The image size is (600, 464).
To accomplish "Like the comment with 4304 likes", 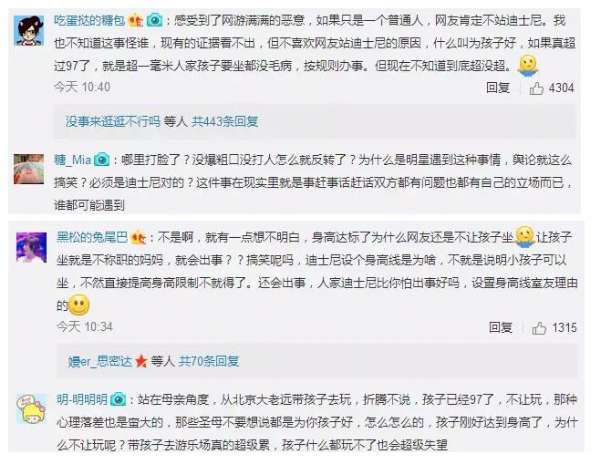I will (536, 88).
